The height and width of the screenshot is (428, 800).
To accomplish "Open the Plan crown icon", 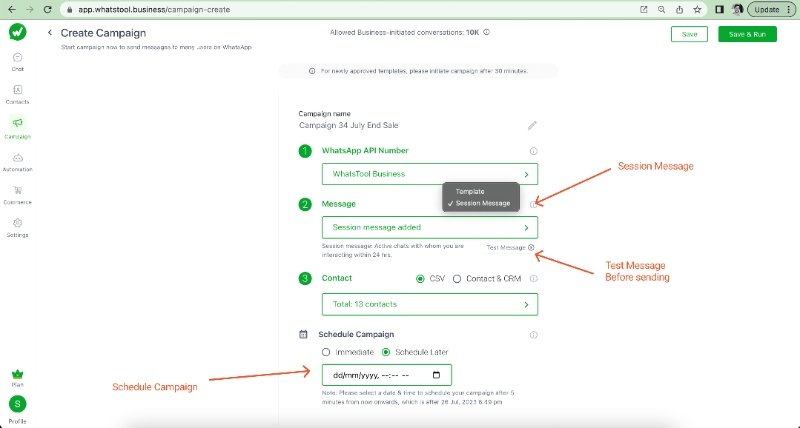I will tap(18, 374).
